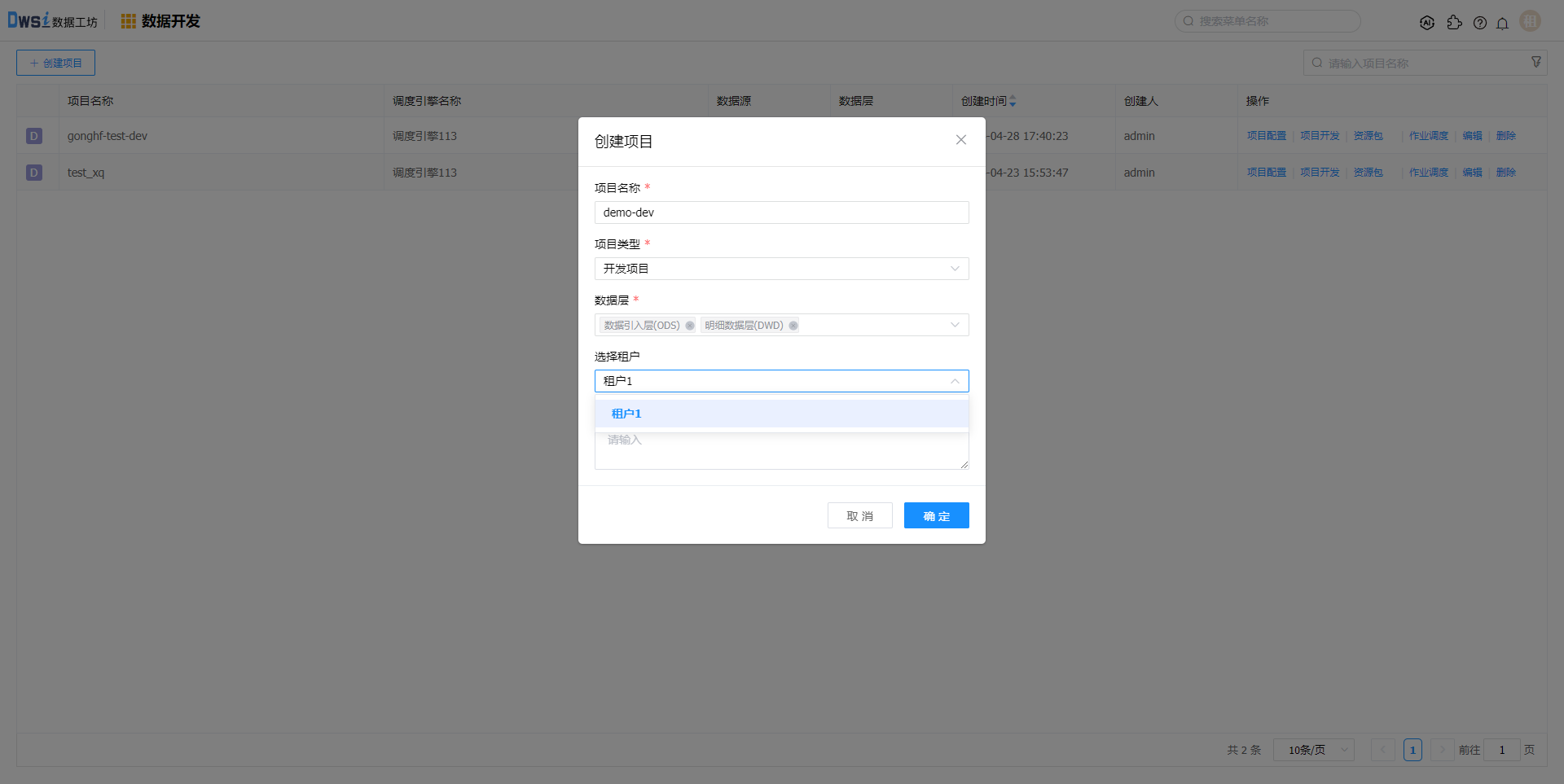Screen dimensions: 1564x784
Task: Open the notification bell
Action: (1502, 23)
